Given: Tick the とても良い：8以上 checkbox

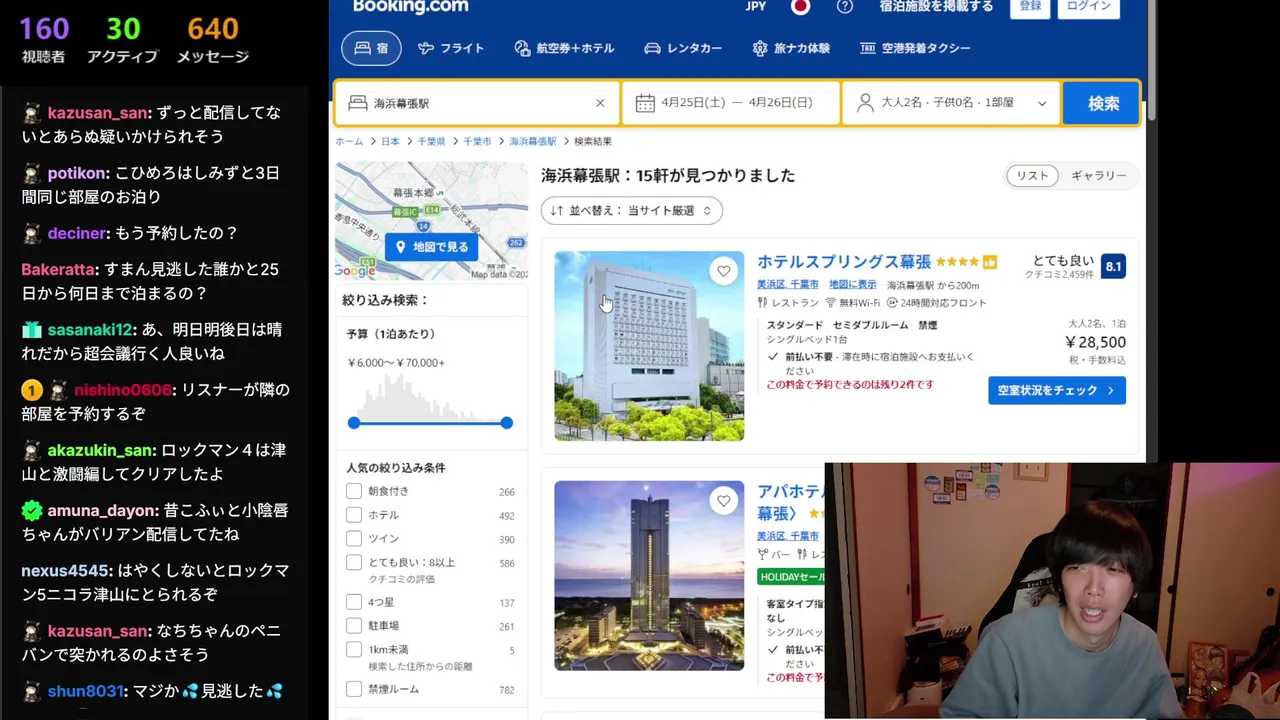Looking at the screenshot, I should click(354, 562).
